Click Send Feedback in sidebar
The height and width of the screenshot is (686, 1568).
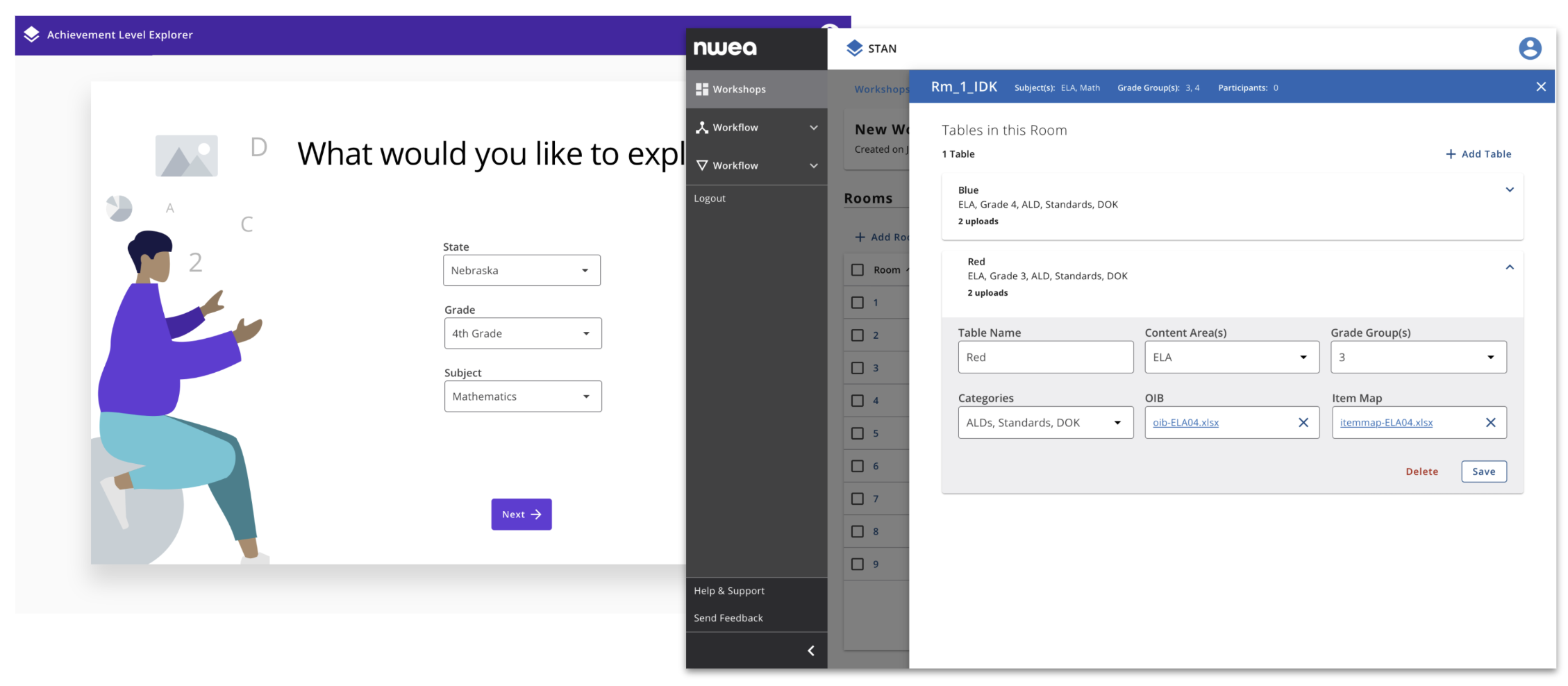pyautogui.click(x=728, y=618)
